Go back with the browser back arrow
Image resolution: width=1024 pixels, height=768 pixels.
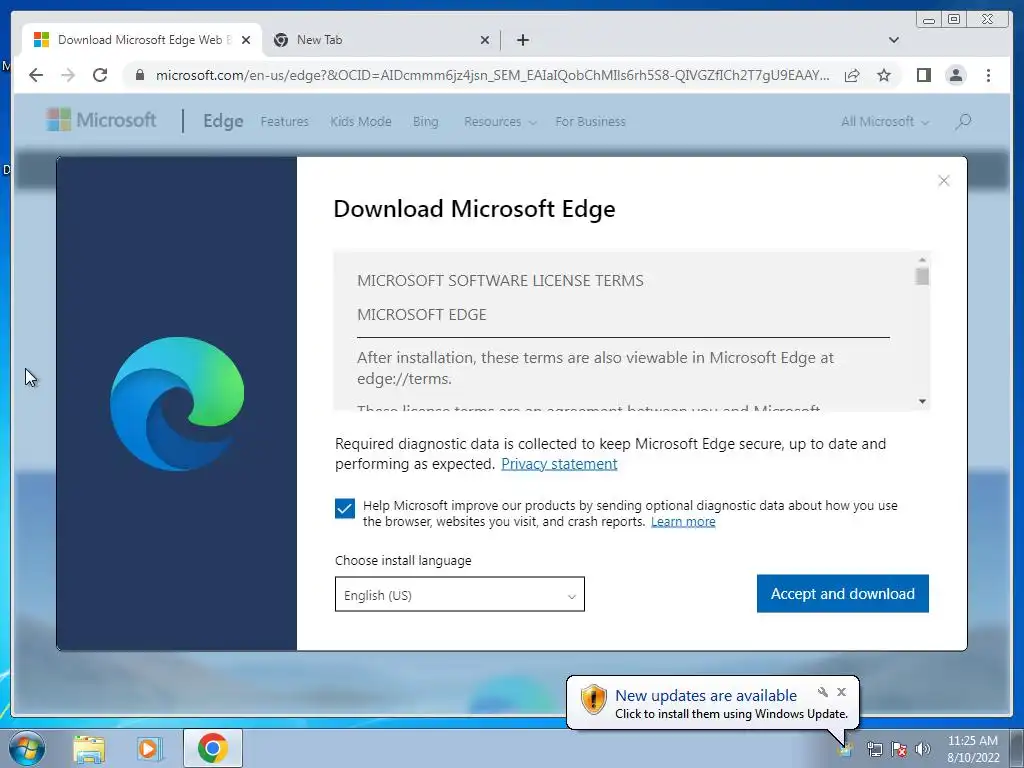point(36,75)
